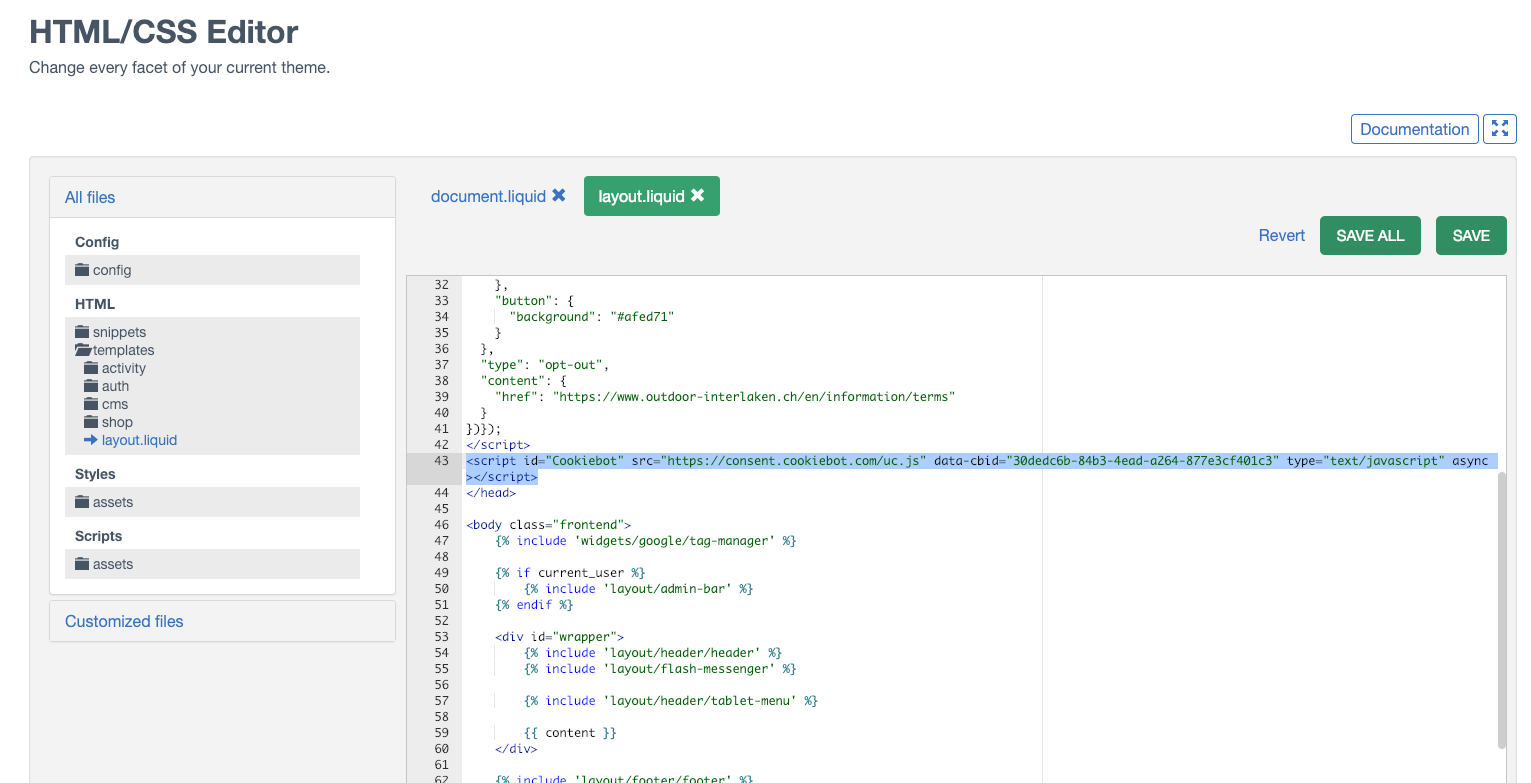The height and width of the screenshot is (783, 1531).
Task: Open the All files panel
Action: coord(90,197)
